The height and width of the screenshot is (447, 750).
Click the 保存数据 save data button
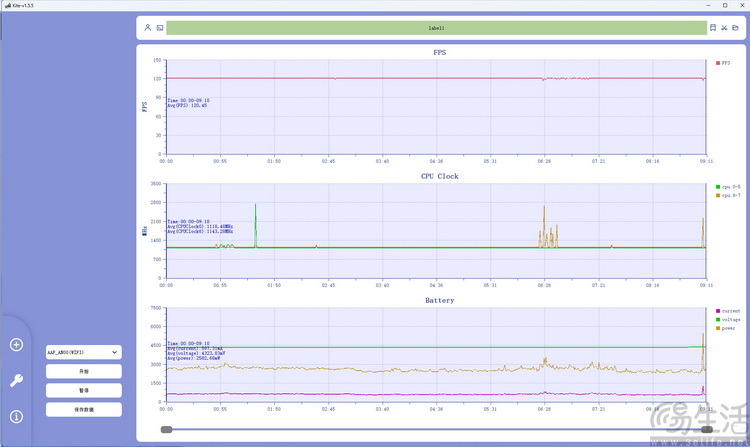[x=84, y=409]
